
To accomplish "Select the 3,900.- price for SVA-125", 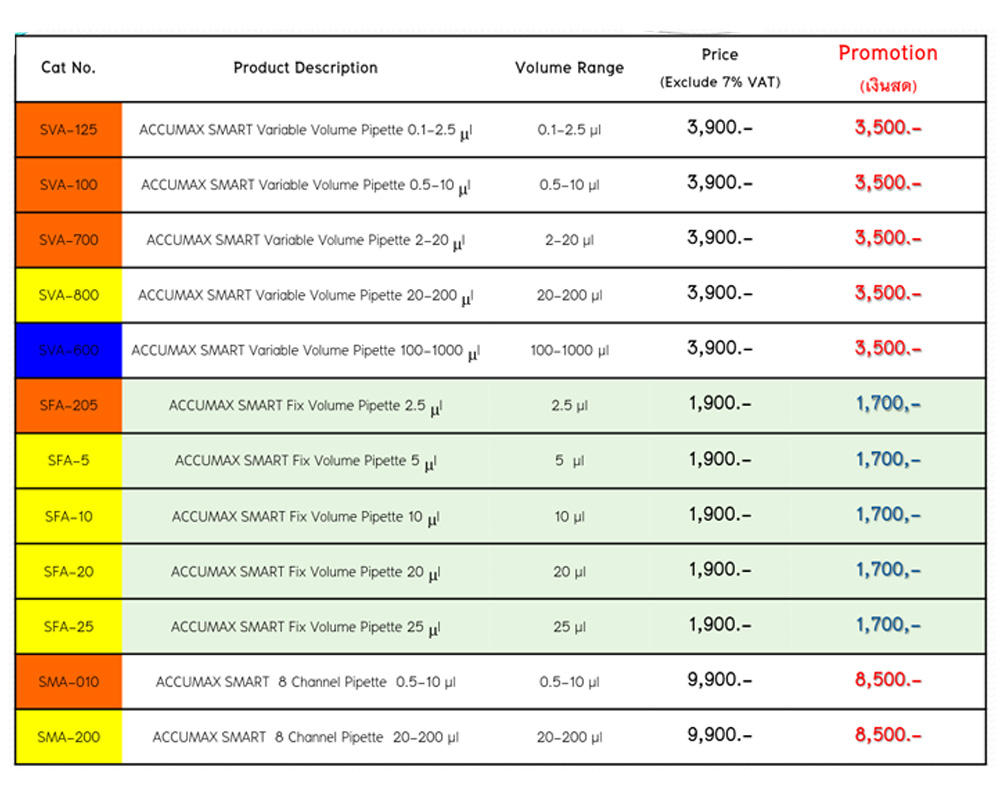I will click(x=720, y=128).
